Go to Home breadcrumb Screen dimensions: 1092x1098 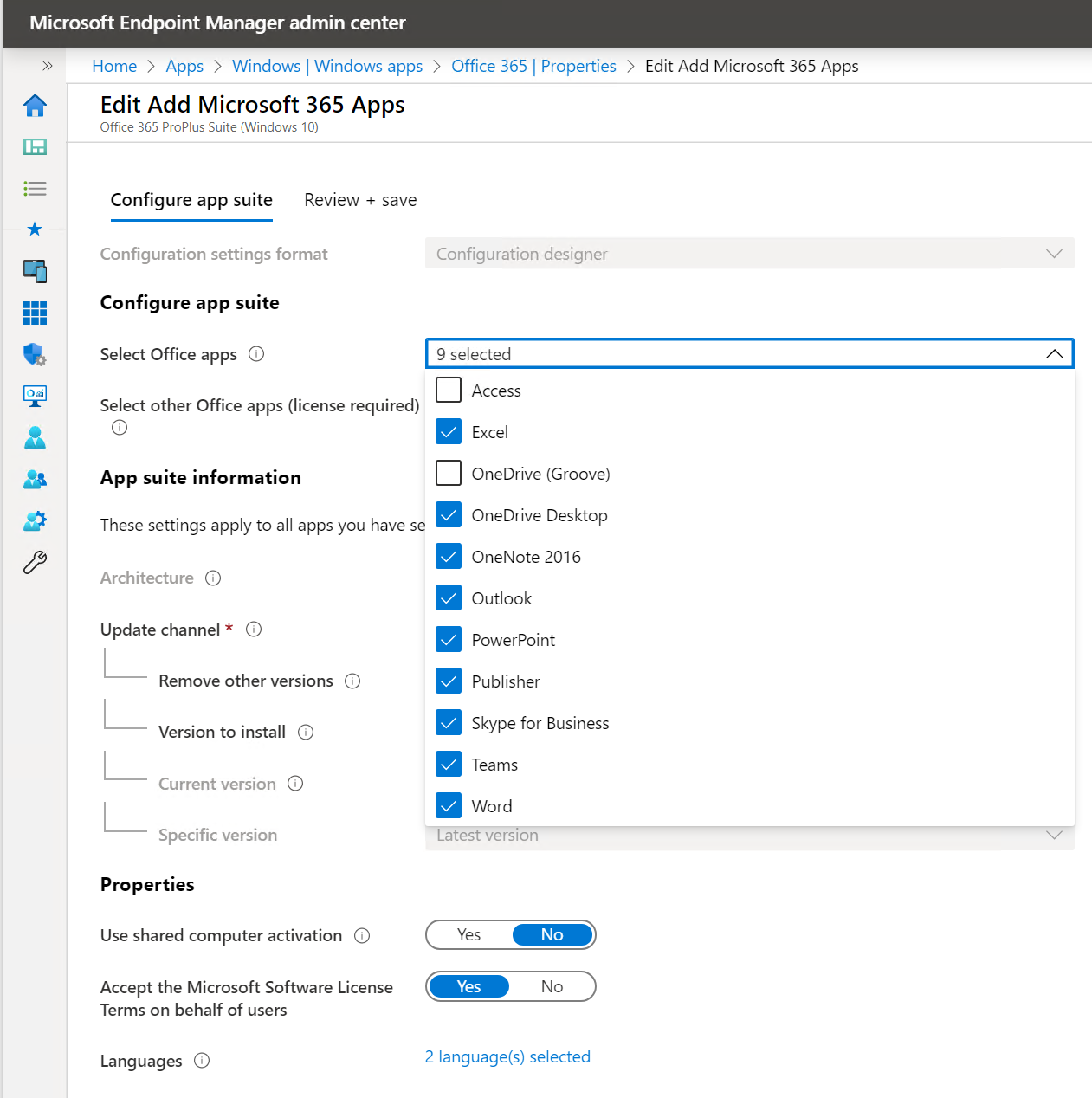[114, 66]
